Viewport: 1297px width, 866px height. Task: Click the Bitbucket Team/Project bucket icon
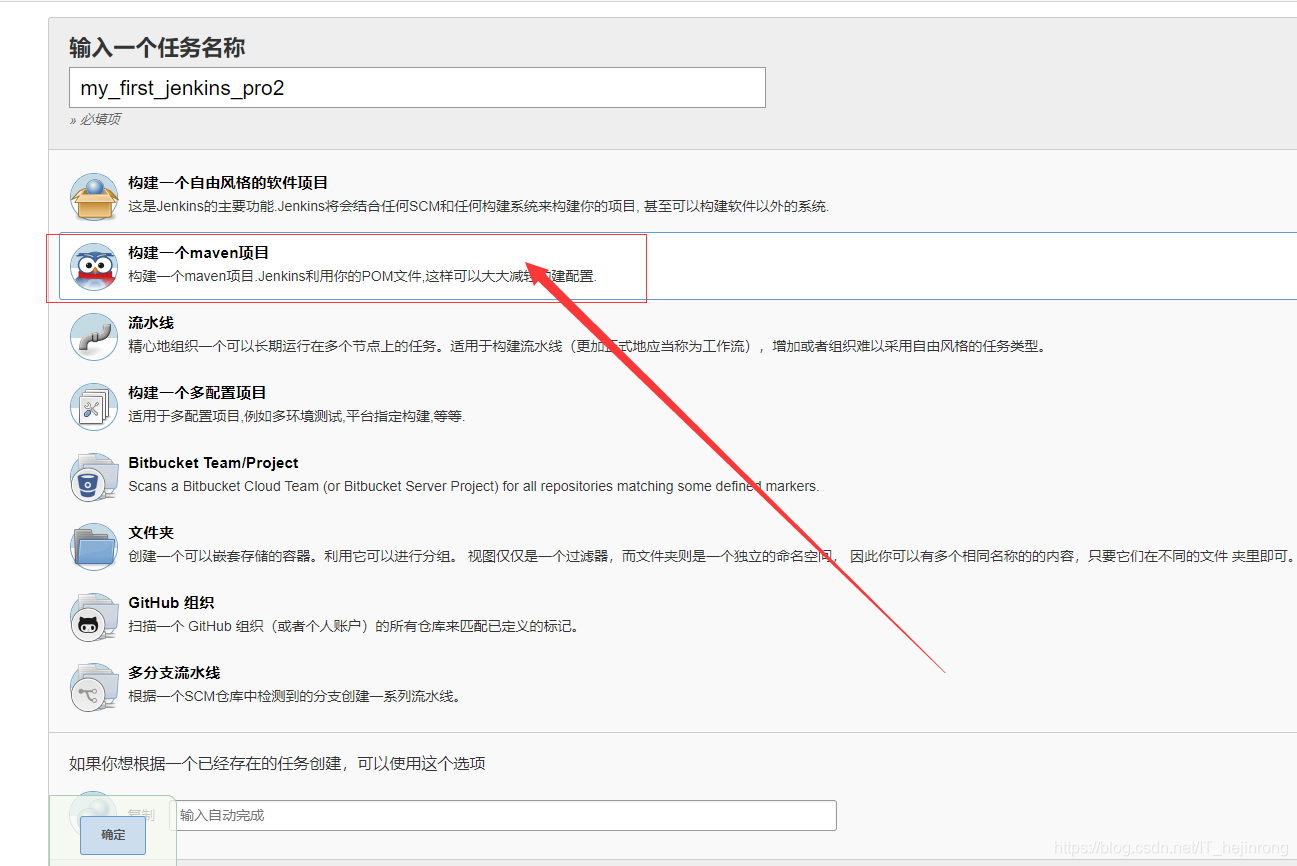tap(94, 477)
